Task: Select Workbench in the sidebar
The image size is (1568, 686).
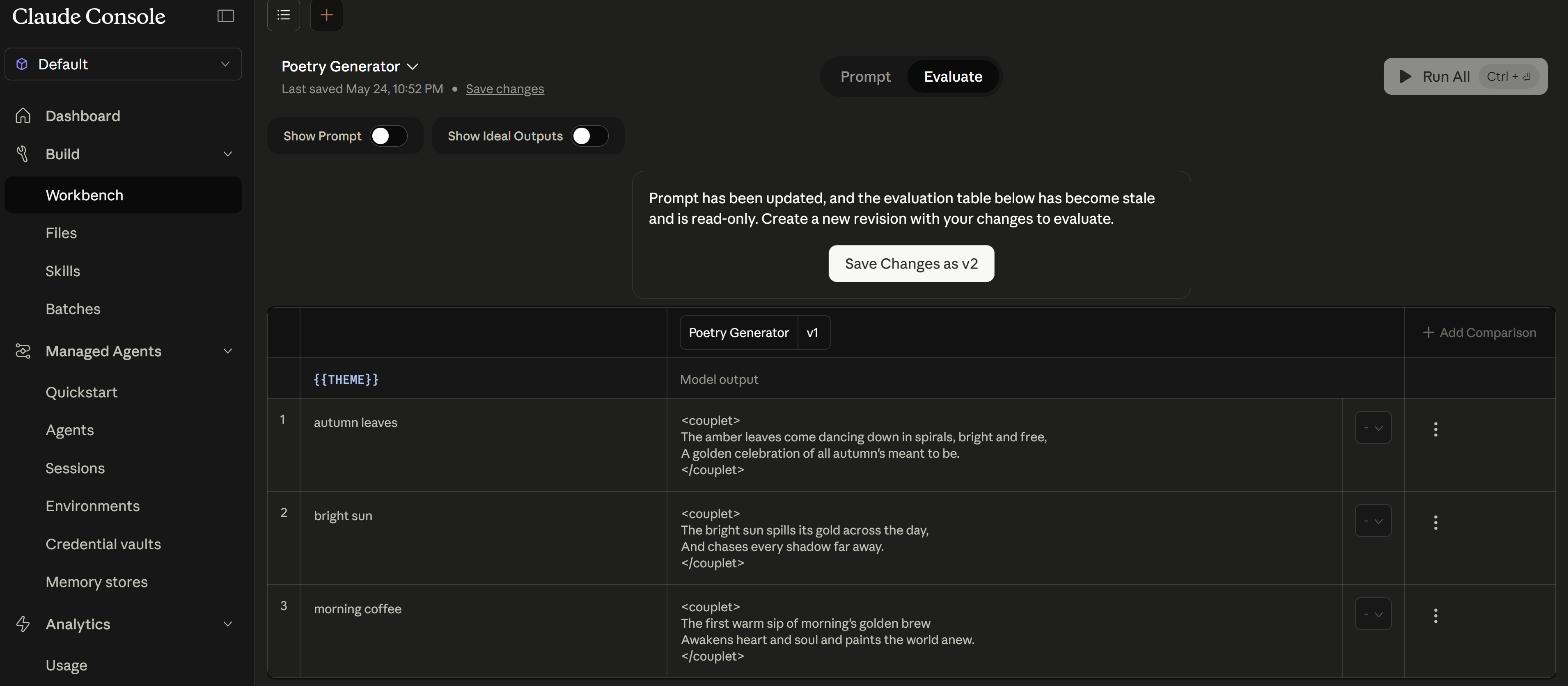Action: (x=123, y=195)
